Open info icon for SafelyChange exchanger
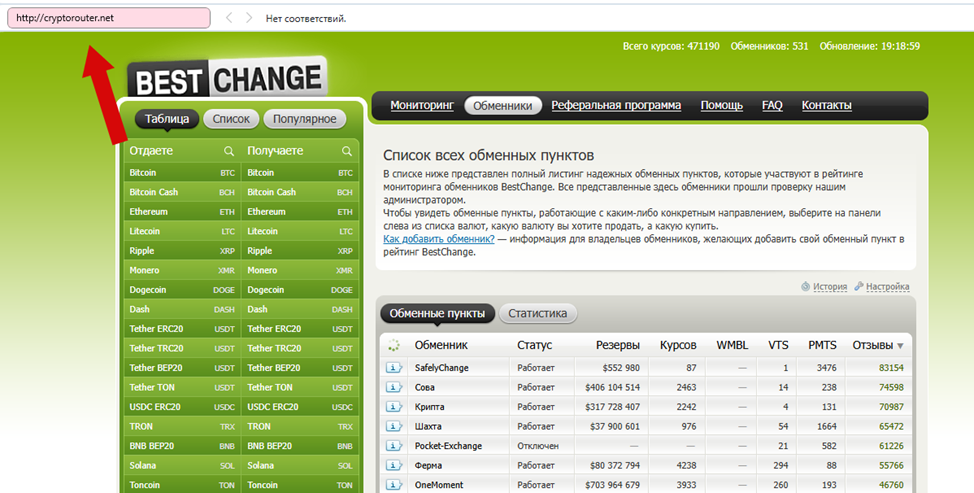 click(394, 368)
